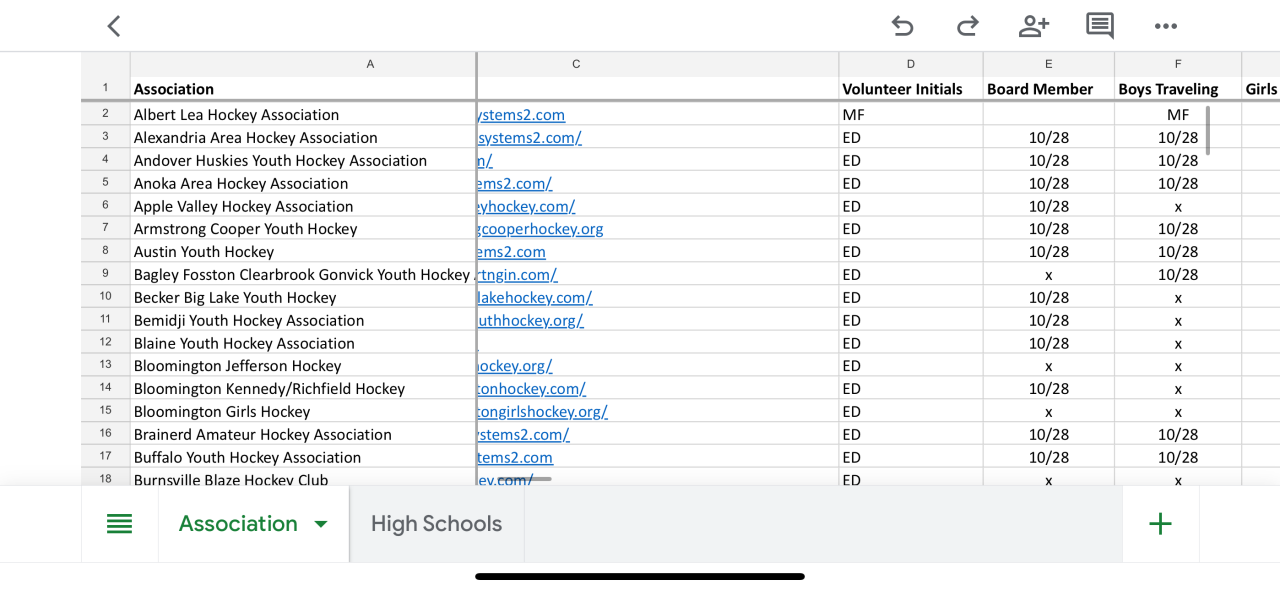Select column A header

(370, 64)
